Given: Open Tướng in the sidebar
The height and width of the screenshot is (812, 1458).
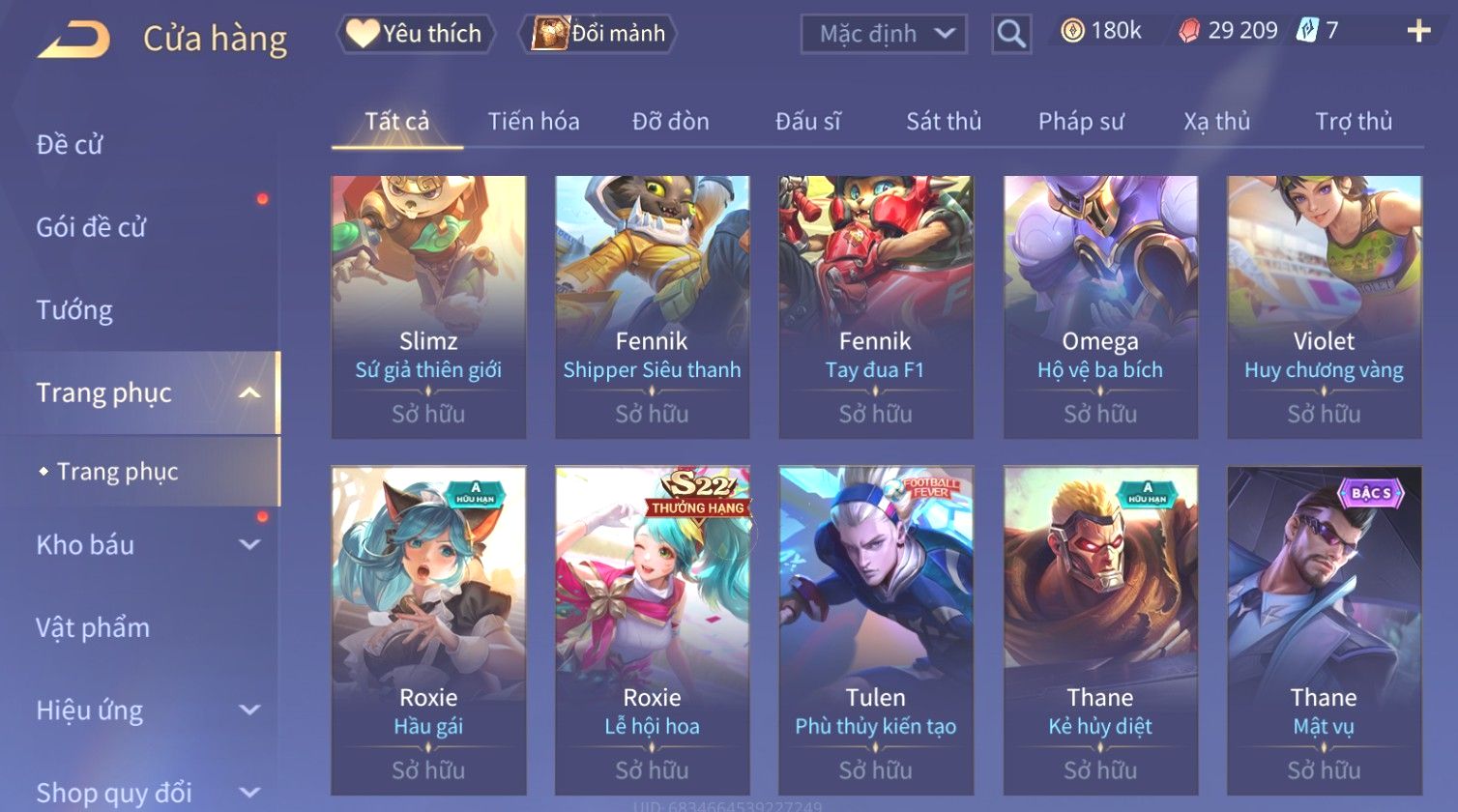Looking at the screenshot, I should tap(74, 310).
